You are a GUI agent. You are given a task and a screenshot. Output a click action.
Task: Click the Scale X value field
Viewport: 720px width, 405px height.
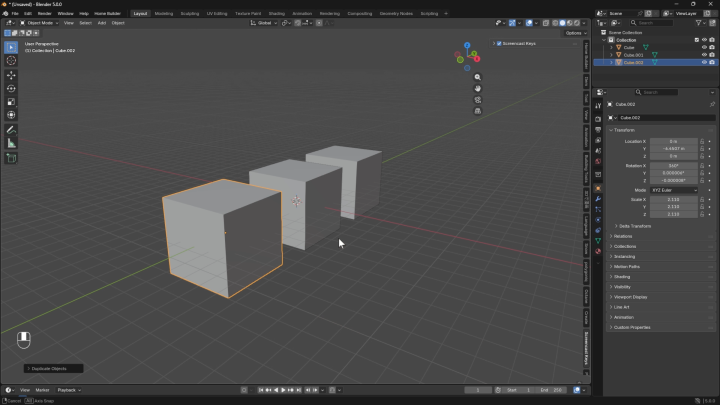pyautogui.click(x=674, y=199)
